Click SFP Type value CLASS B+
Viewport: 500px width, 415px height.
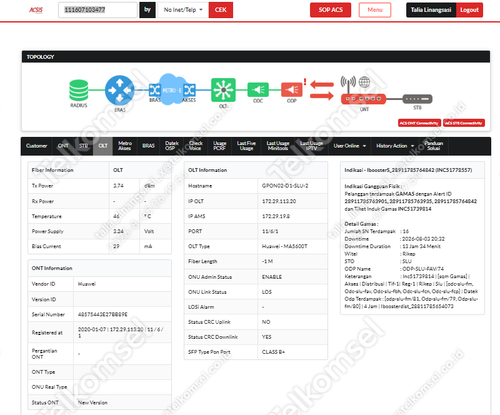pyautogui.click(x=273, y=352)
